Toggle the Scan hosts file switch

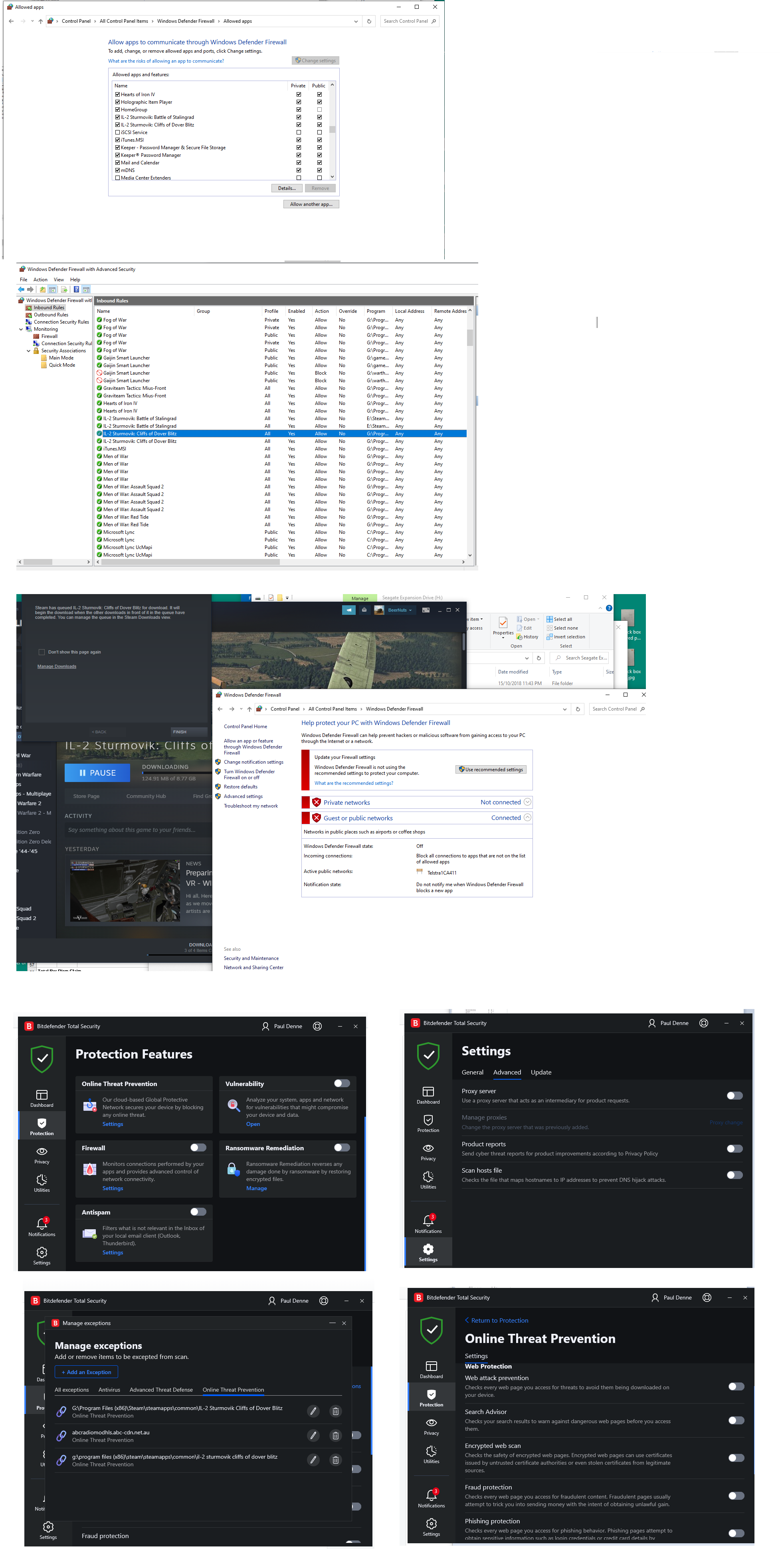tap(735, 1175)
